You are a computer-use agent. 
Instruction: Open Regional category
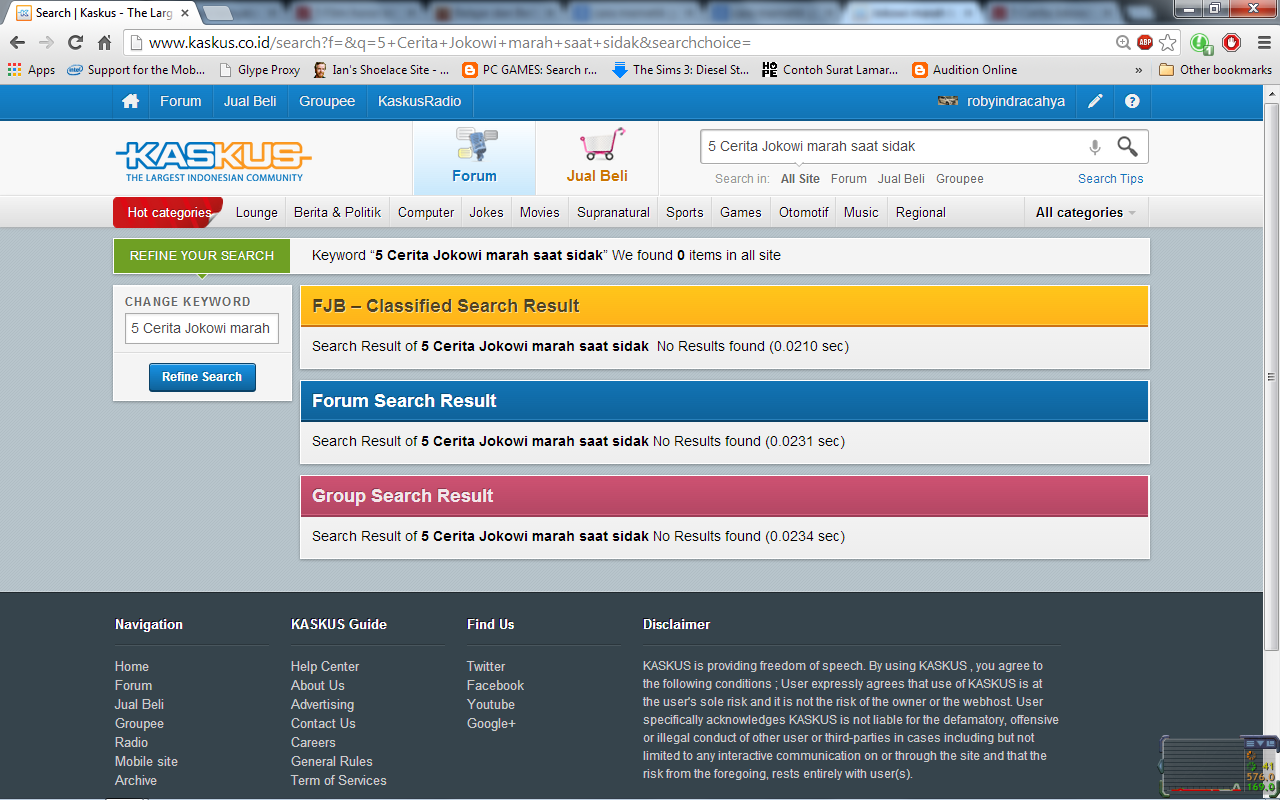tap(921, 212)
